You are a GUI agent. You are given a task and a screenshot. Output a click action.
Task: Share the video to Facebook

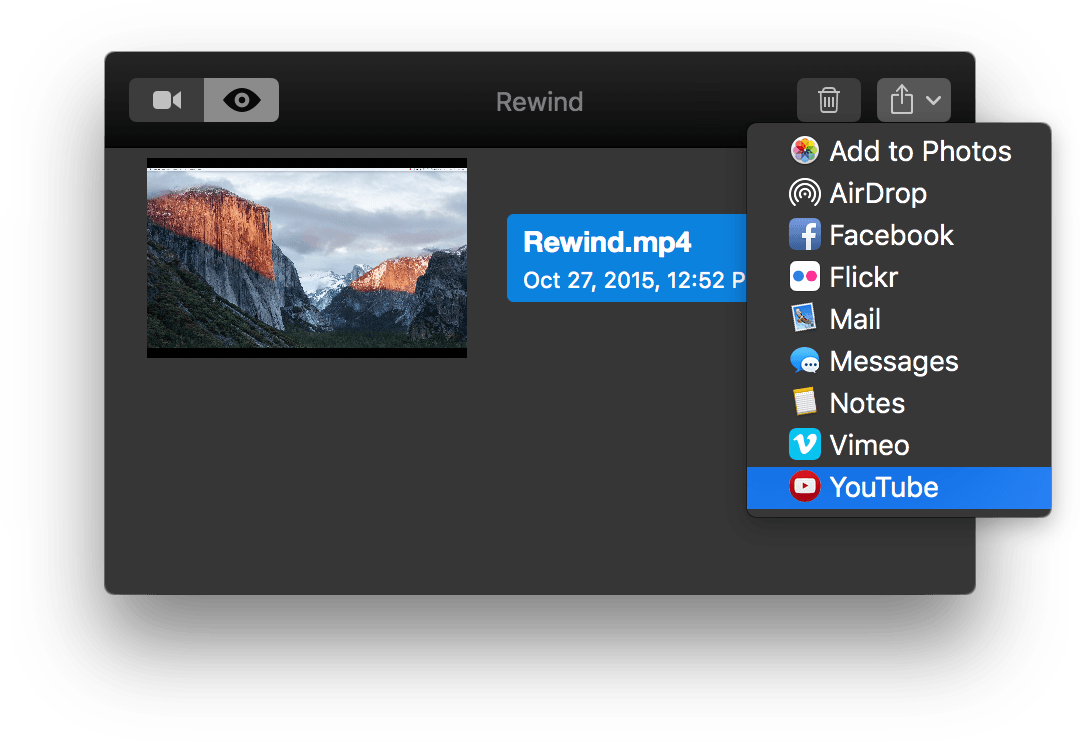tap(899, 235)
